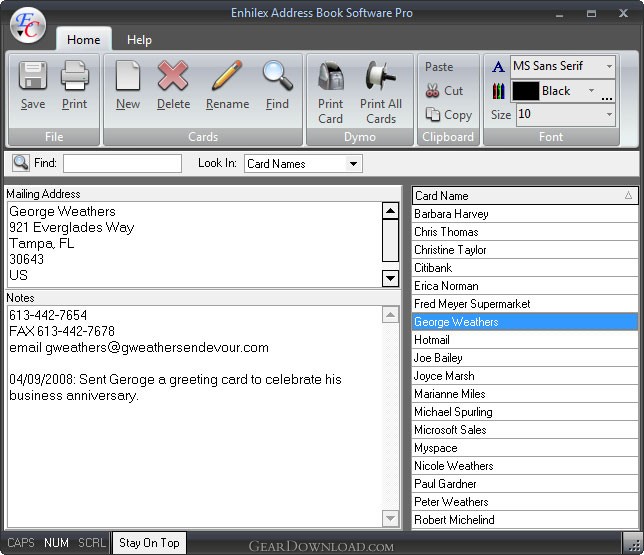Select the Barbara Harvey card

pyautogui.click(x=525, y=214)
